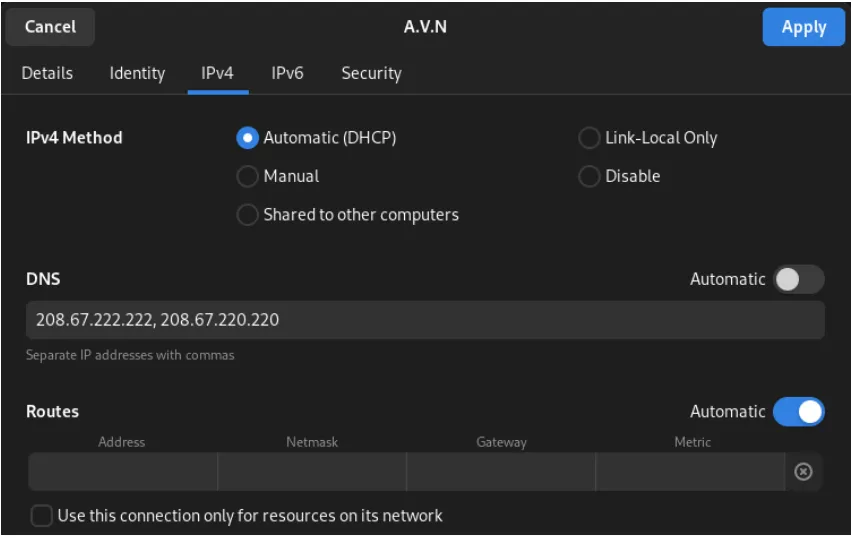Select Automatic (DHCP) radio button
Screen dimensions: 851x538
248,138
